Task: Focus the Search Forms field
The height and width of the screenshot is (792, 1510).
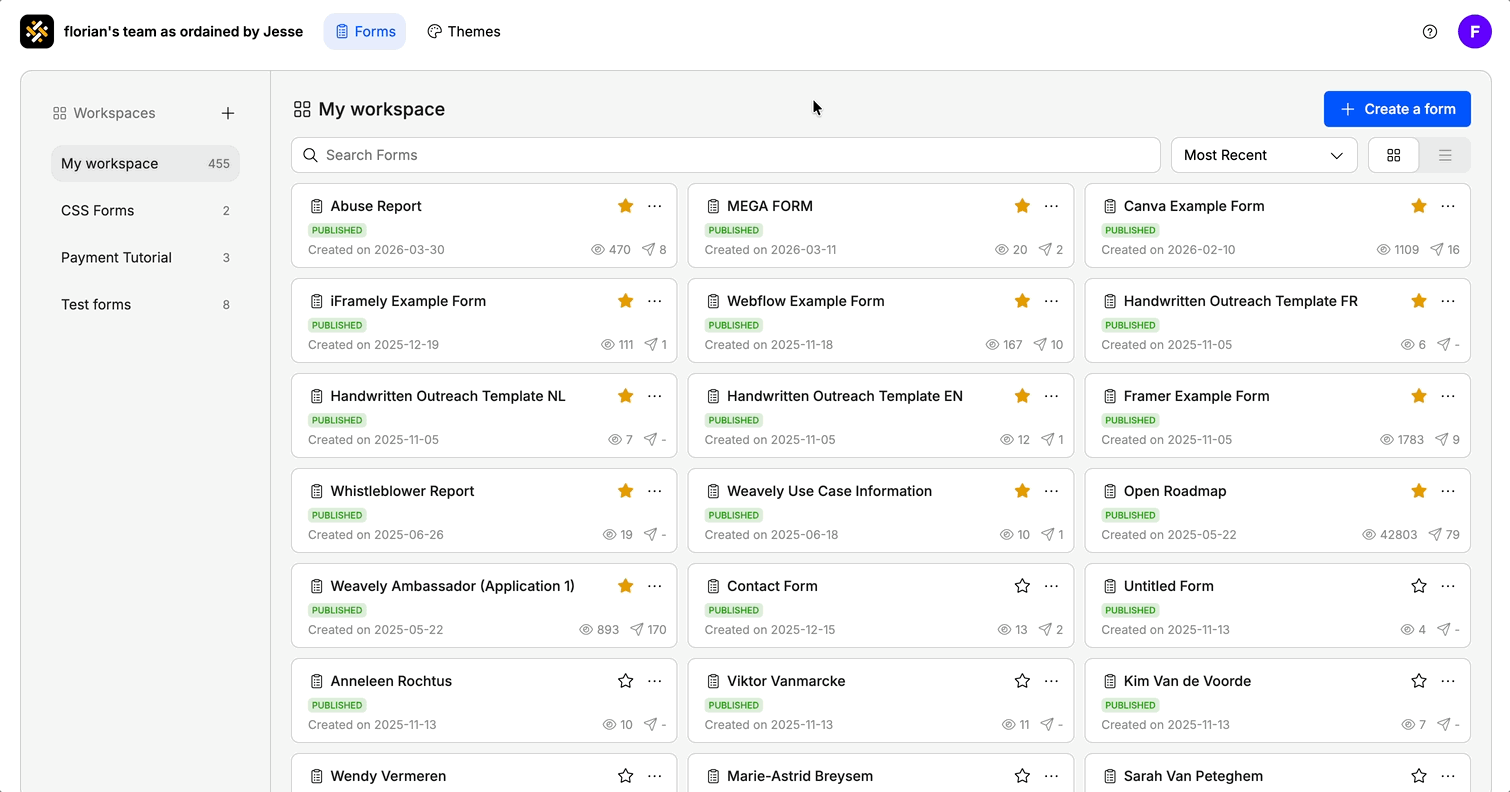Action: click(726, 155)
